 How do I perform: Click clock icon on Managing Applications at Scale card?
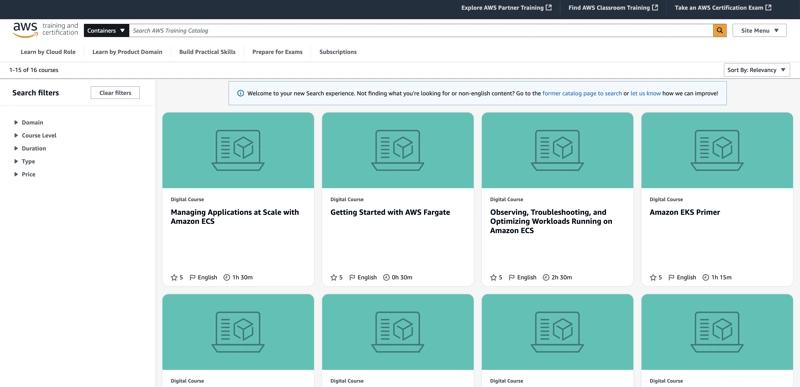227,277
